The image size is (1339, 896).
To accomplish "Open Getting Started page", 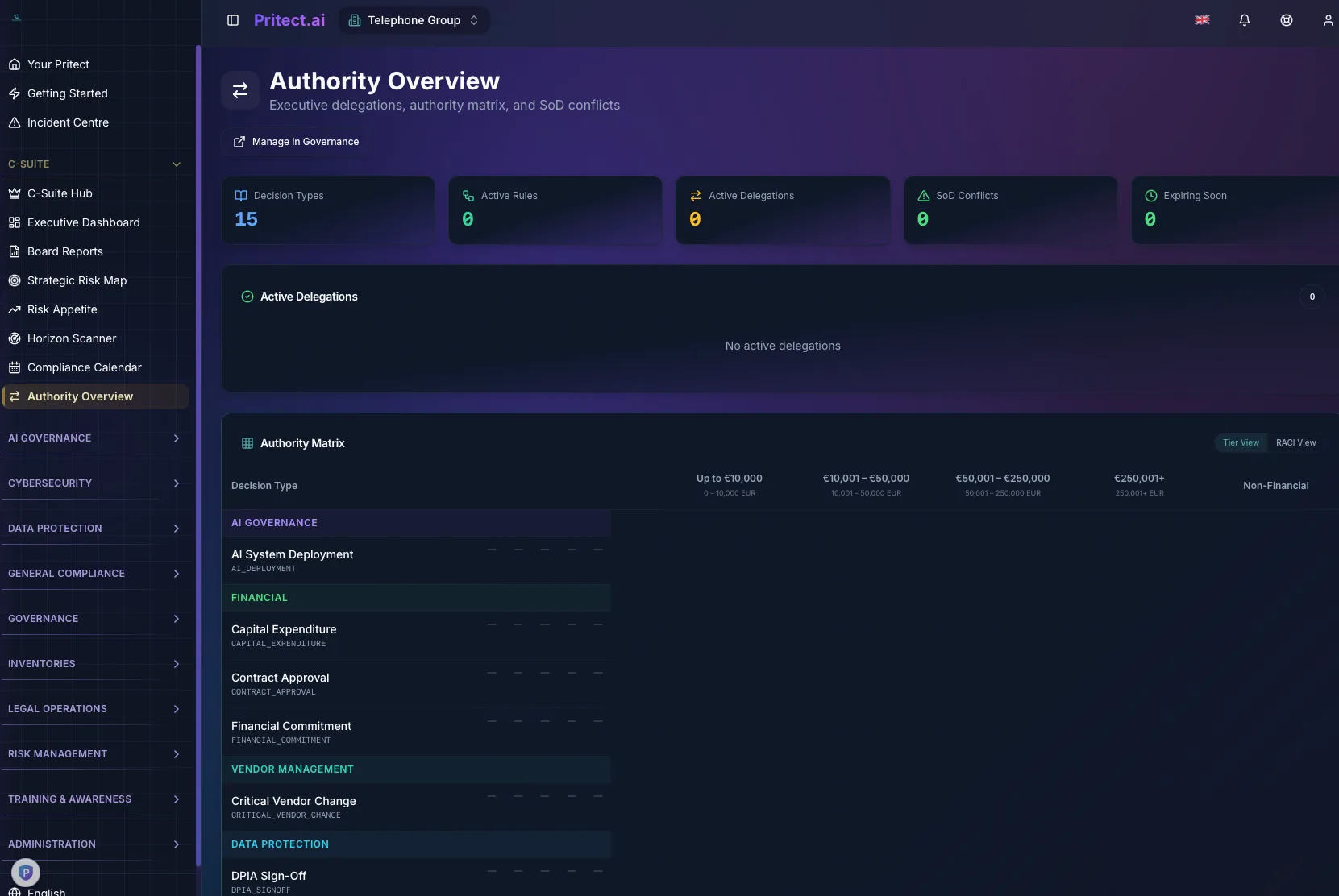I will point(95,93).
